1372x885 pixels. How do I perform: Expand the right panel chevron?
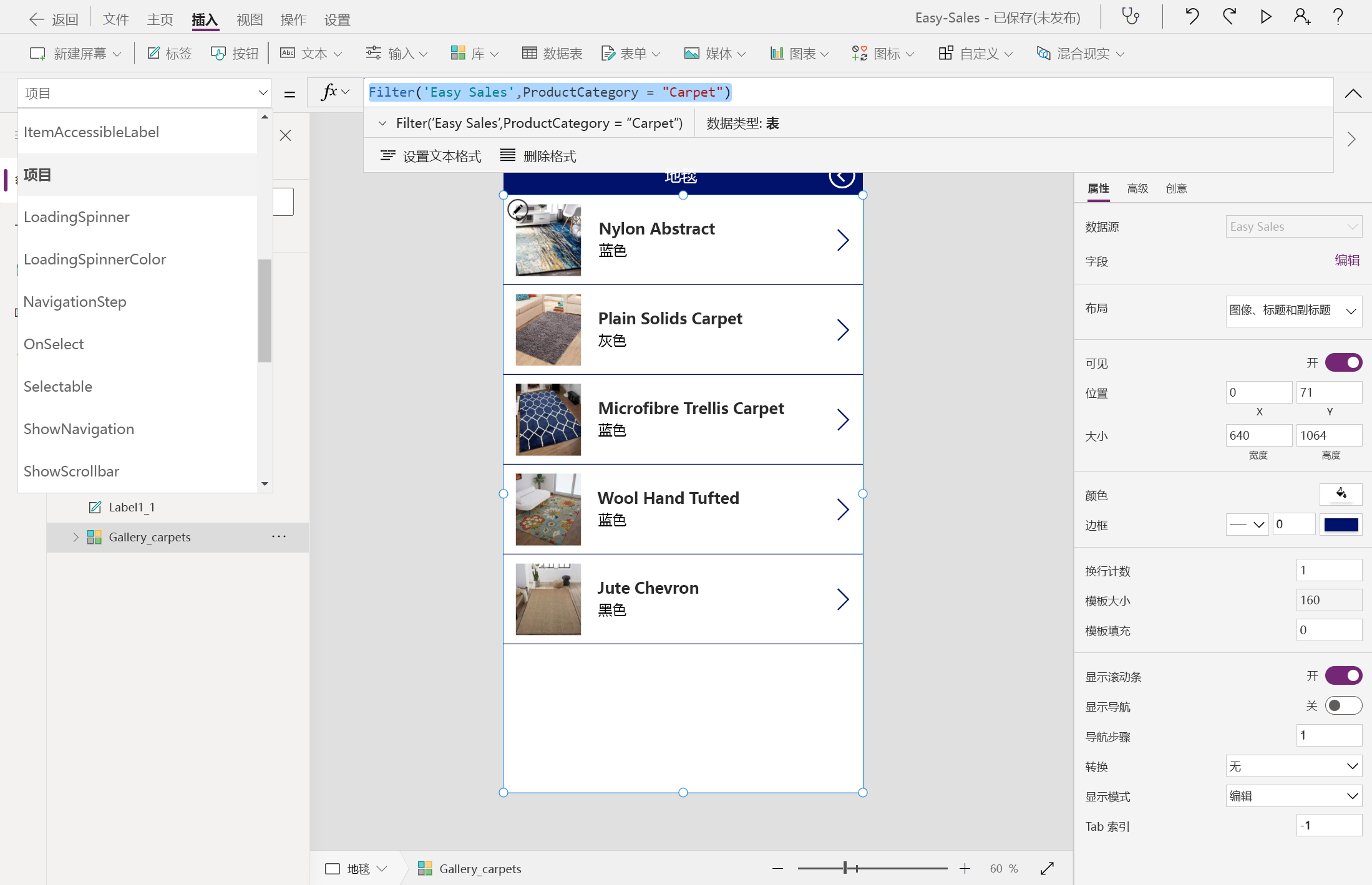(x=1351, y=139)
